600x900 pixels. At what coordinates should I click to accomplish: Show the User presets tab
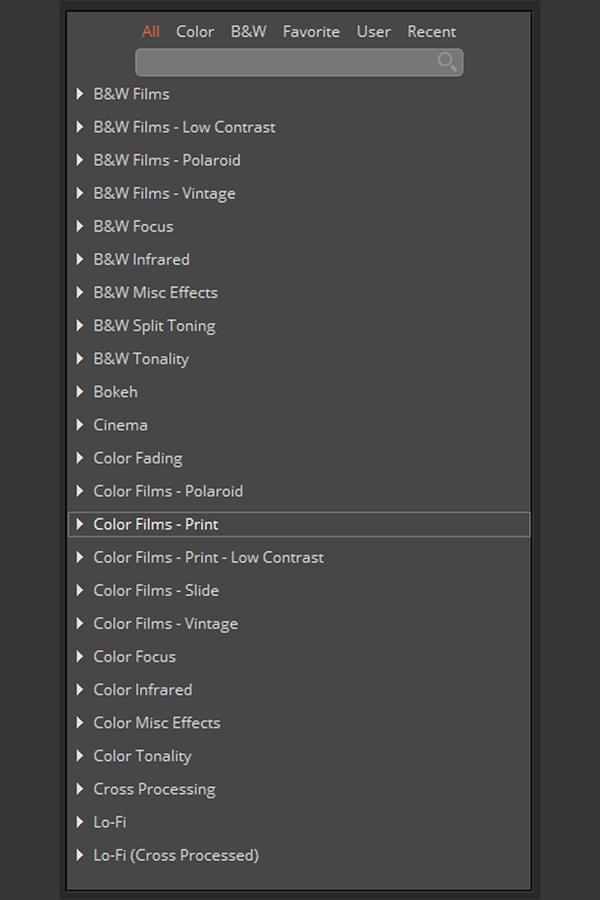[374, 32]
